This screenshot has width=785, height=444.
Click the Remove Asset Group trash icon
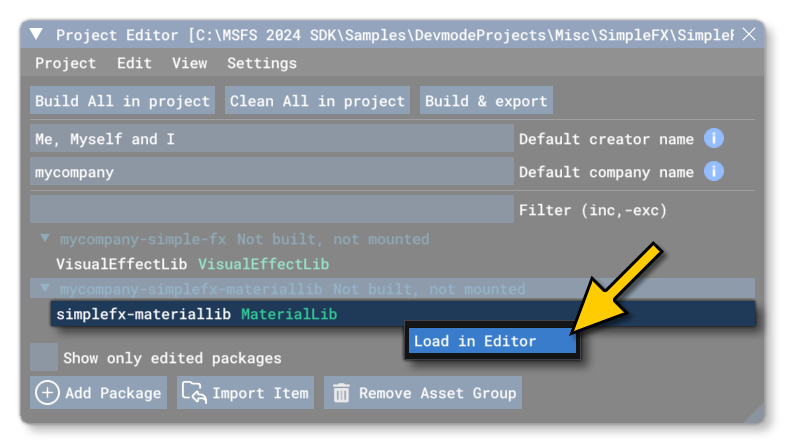(341, 393)
